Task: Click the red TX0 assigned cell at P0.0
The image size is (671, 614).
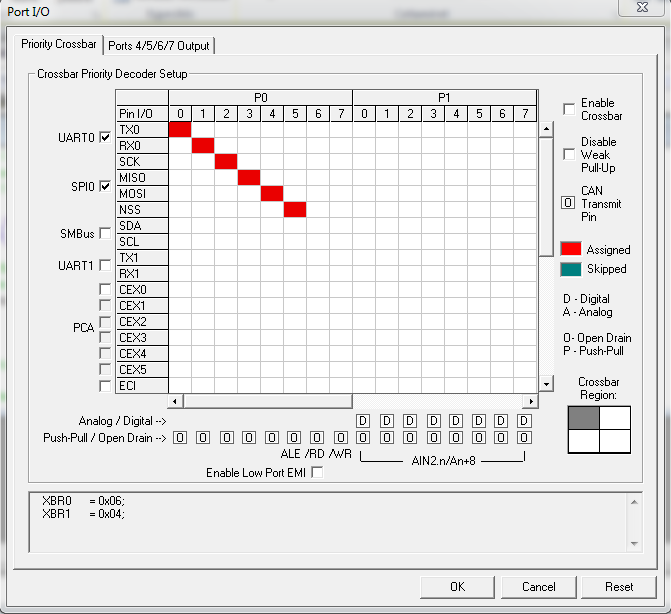Action: coord(180,129)
